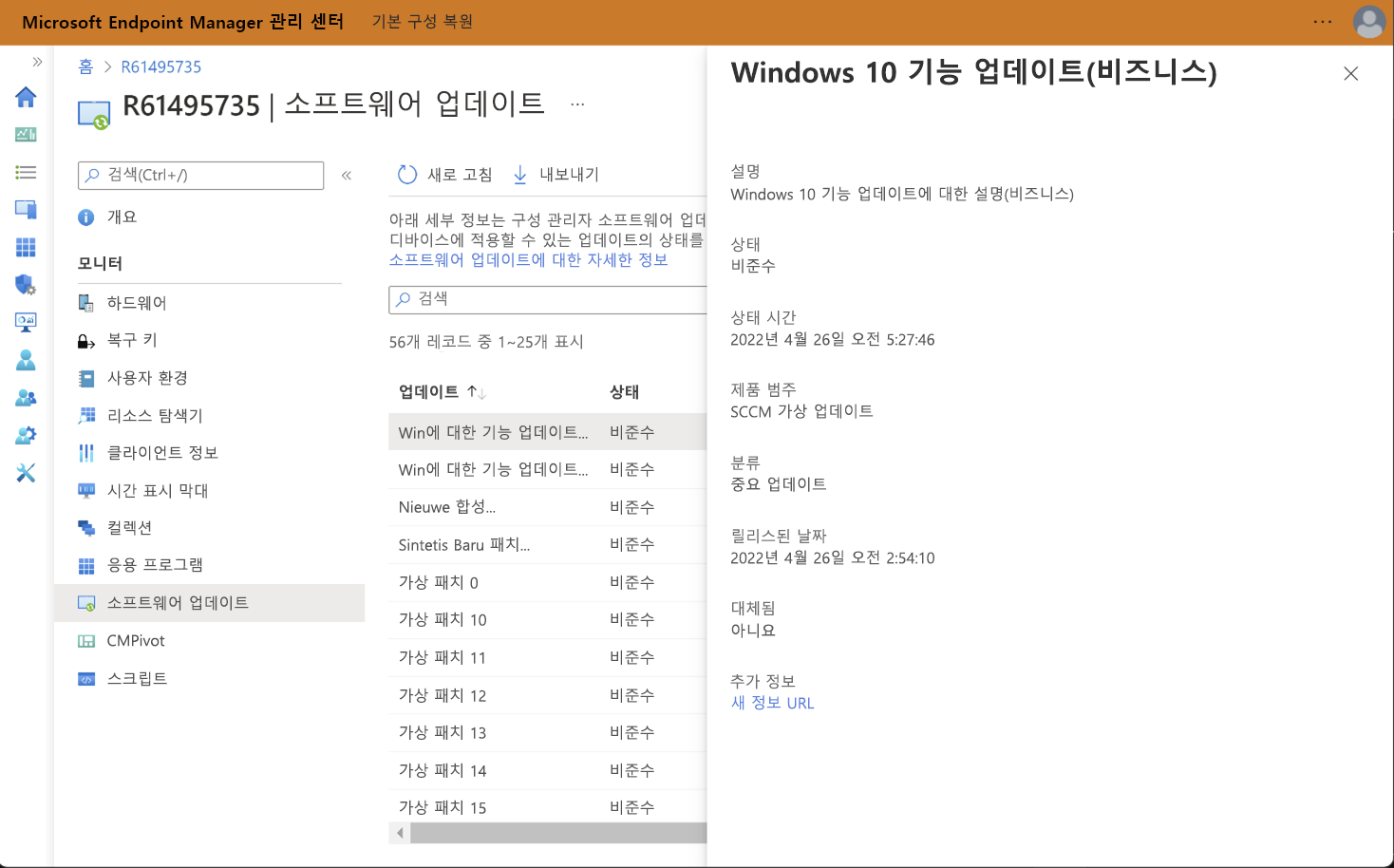Sort by the 업데이트 column header
Viewport: 1394px width, 868px height.
pyautogui.click(x=443, y=392)
